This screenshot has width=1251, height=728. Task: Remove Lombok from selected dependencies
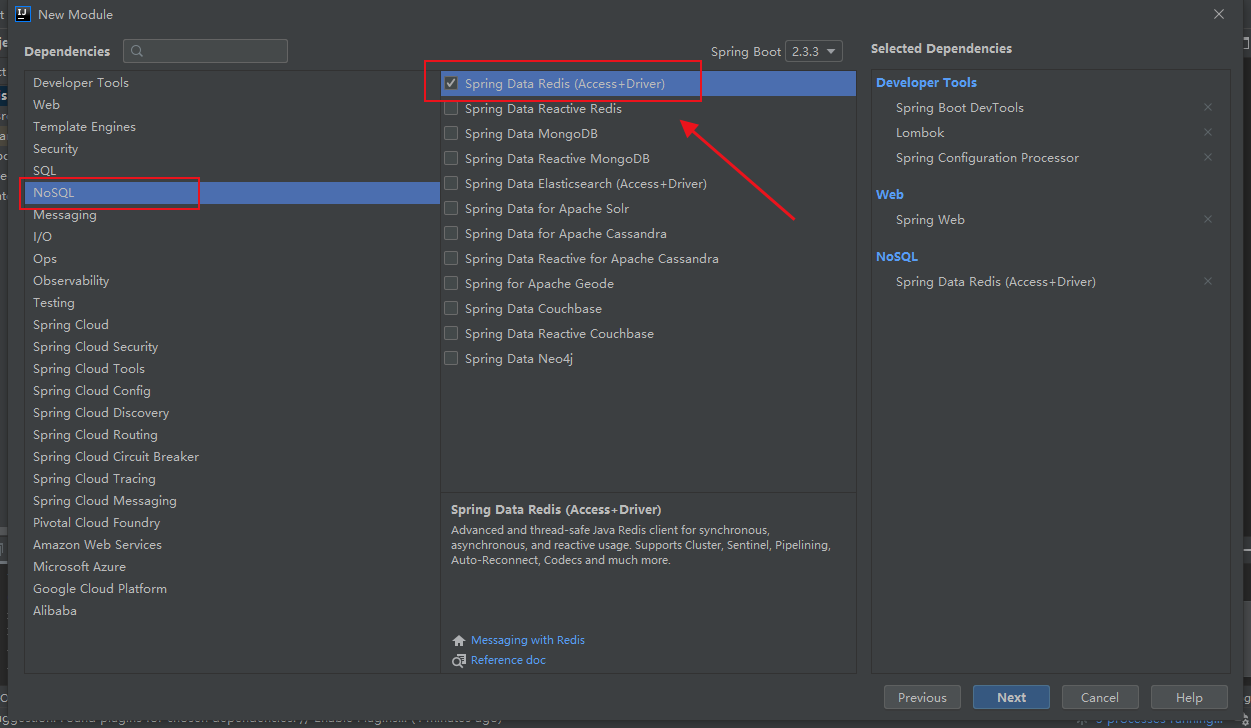[1208, 132]
